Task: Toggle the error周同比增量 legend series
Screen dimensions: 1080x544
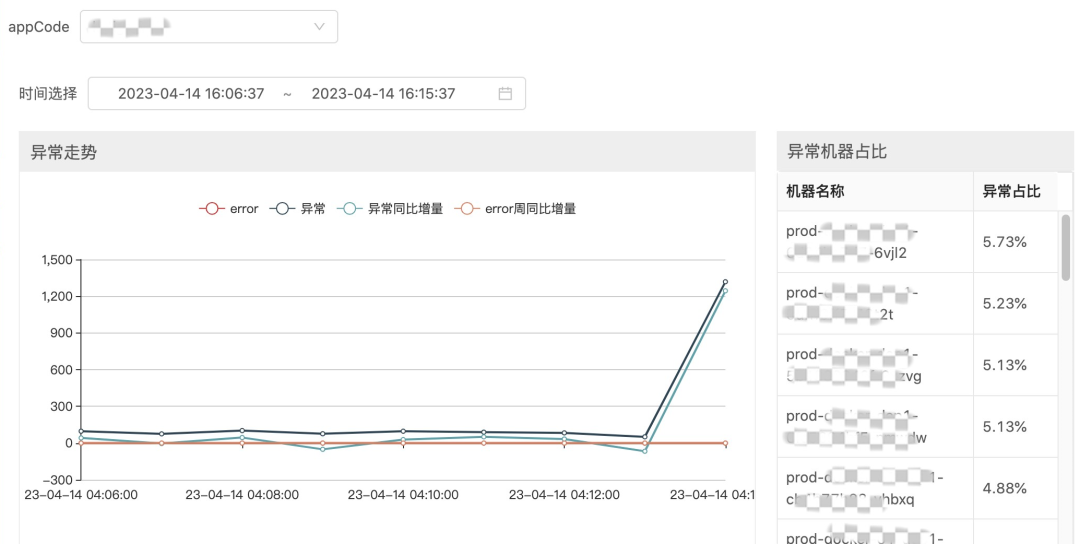Action: 515,209
